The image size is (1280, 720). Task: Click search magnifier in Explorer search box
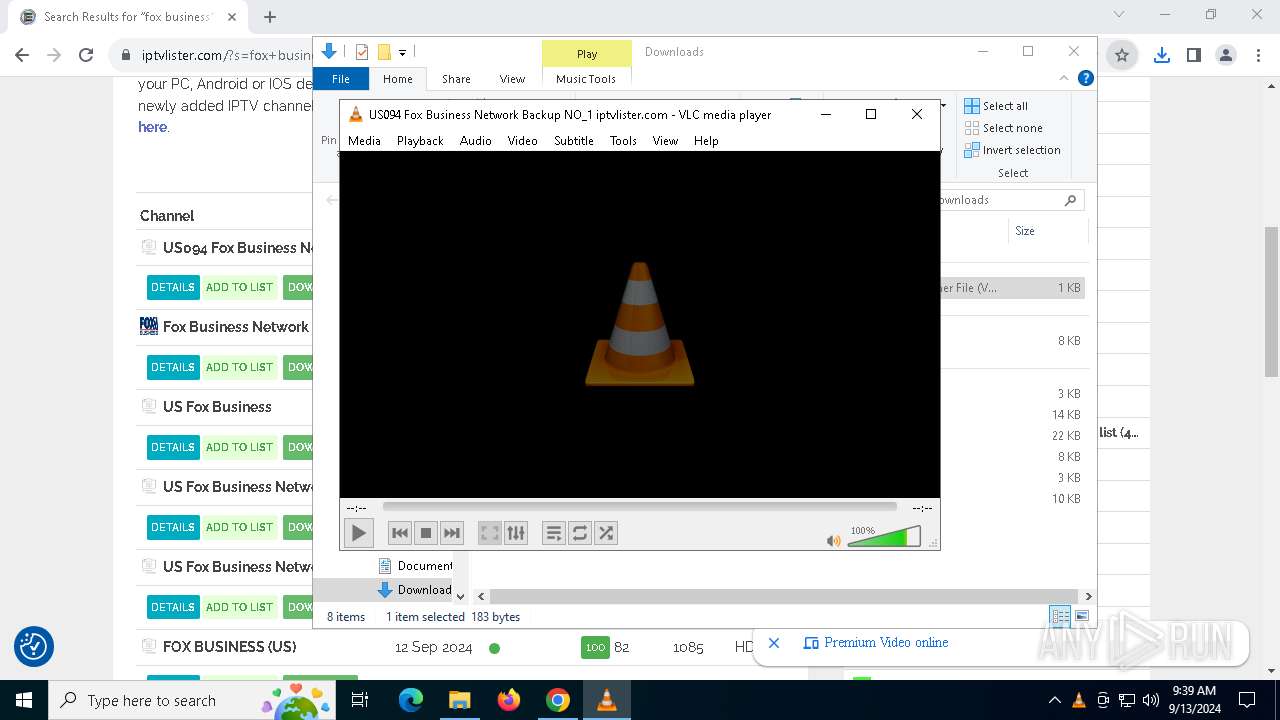[1070, 200]
